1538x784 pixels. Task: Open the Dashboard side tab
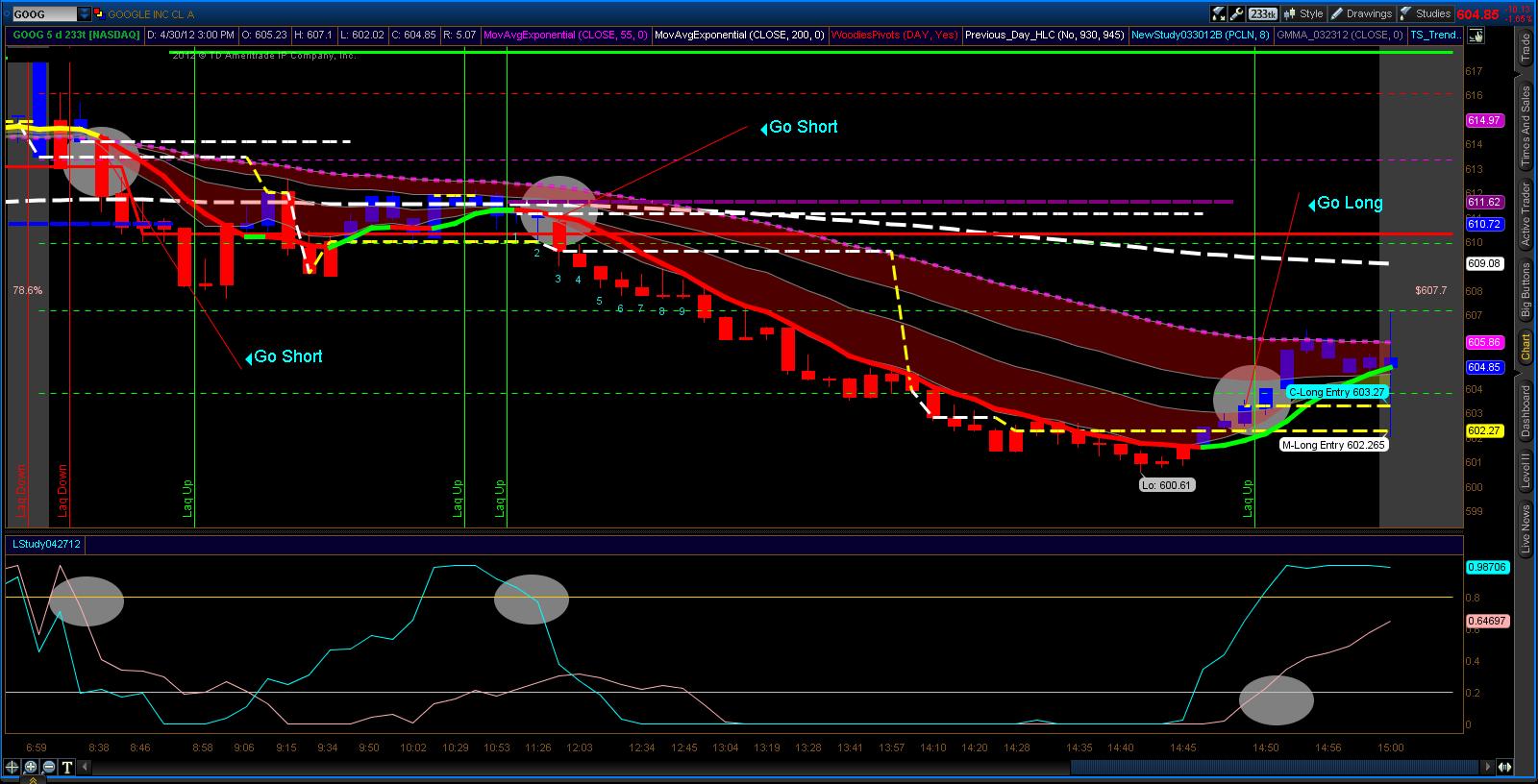pyautogui.click(x=1526, y=410)
